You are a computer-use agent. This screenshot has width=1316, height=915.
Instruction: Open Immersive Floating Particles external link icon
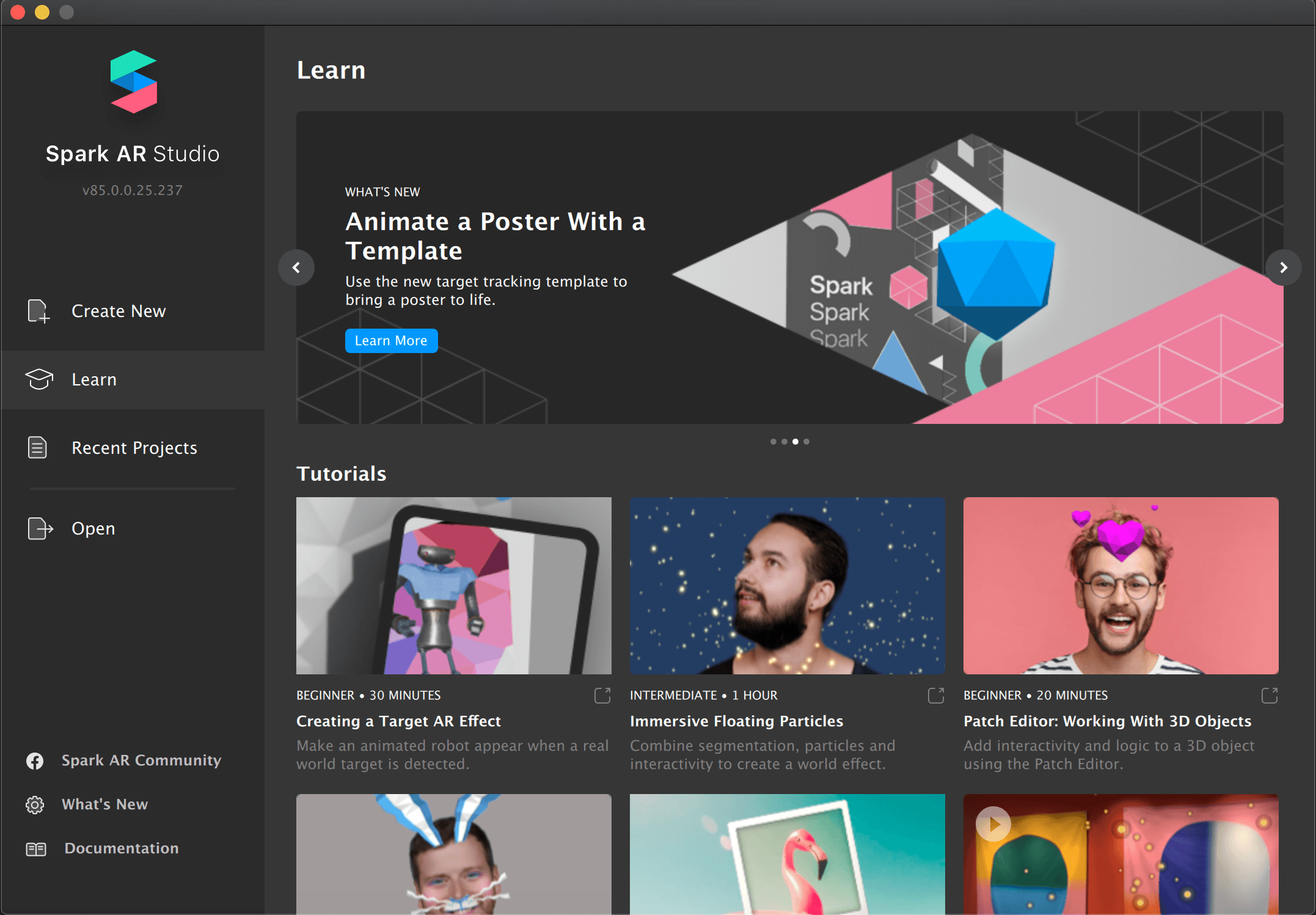(936, 695)
